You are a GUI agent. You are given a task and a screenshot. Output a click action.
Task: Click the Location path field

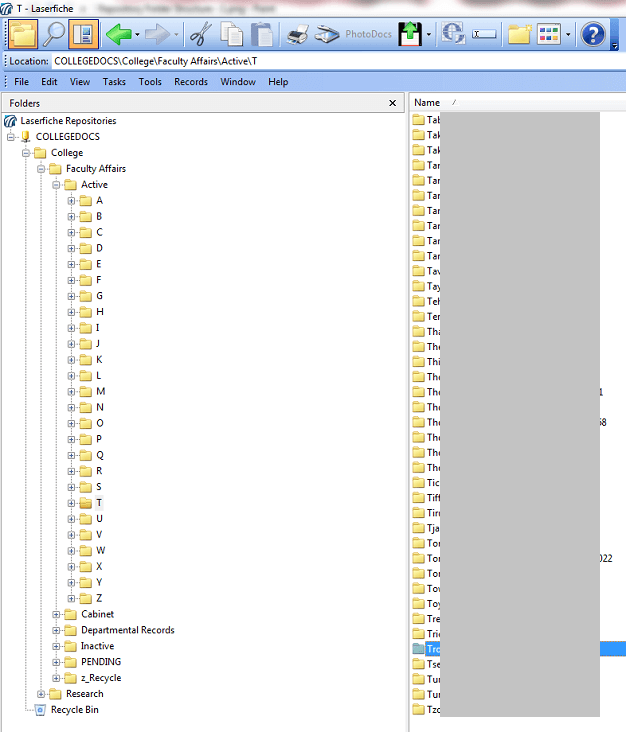pyautogui.click(x=338, y=61)
